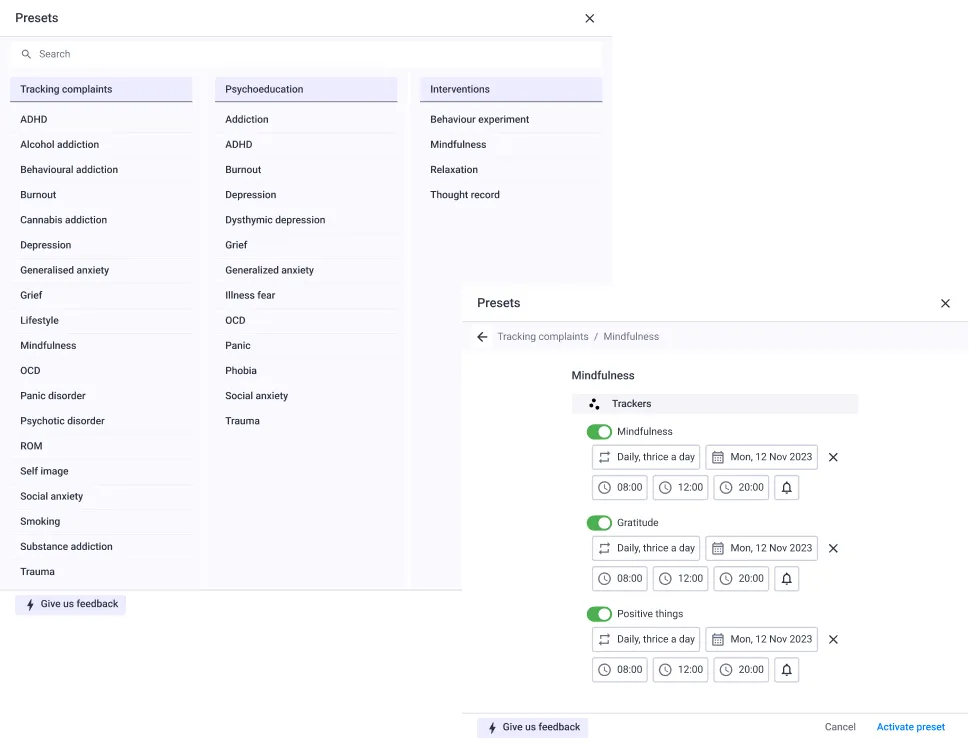Click Cancel in the Mindfulness preset dialog
969x744 pixels.
click(x=840, y=727)
